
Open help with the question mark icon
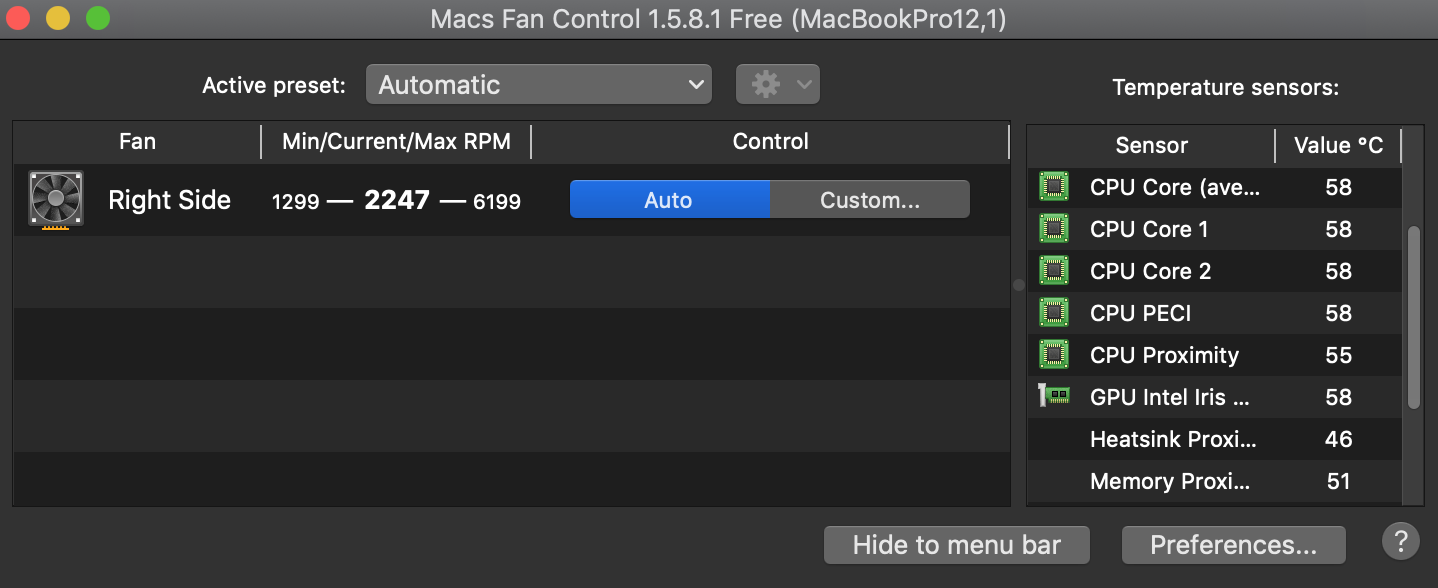point(1400,542)
